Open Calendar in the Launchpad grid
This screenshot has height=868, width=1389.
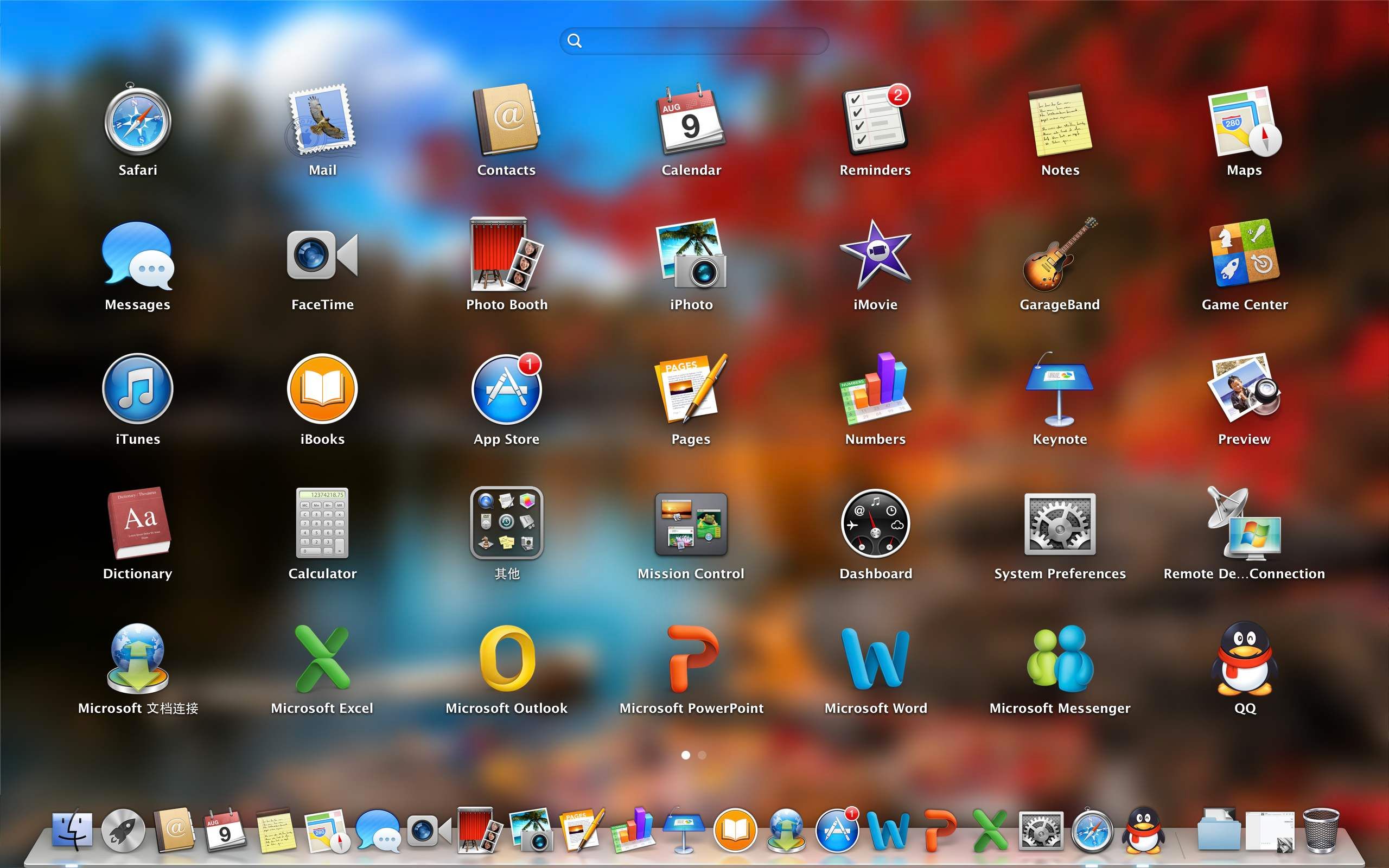point(691,119)
